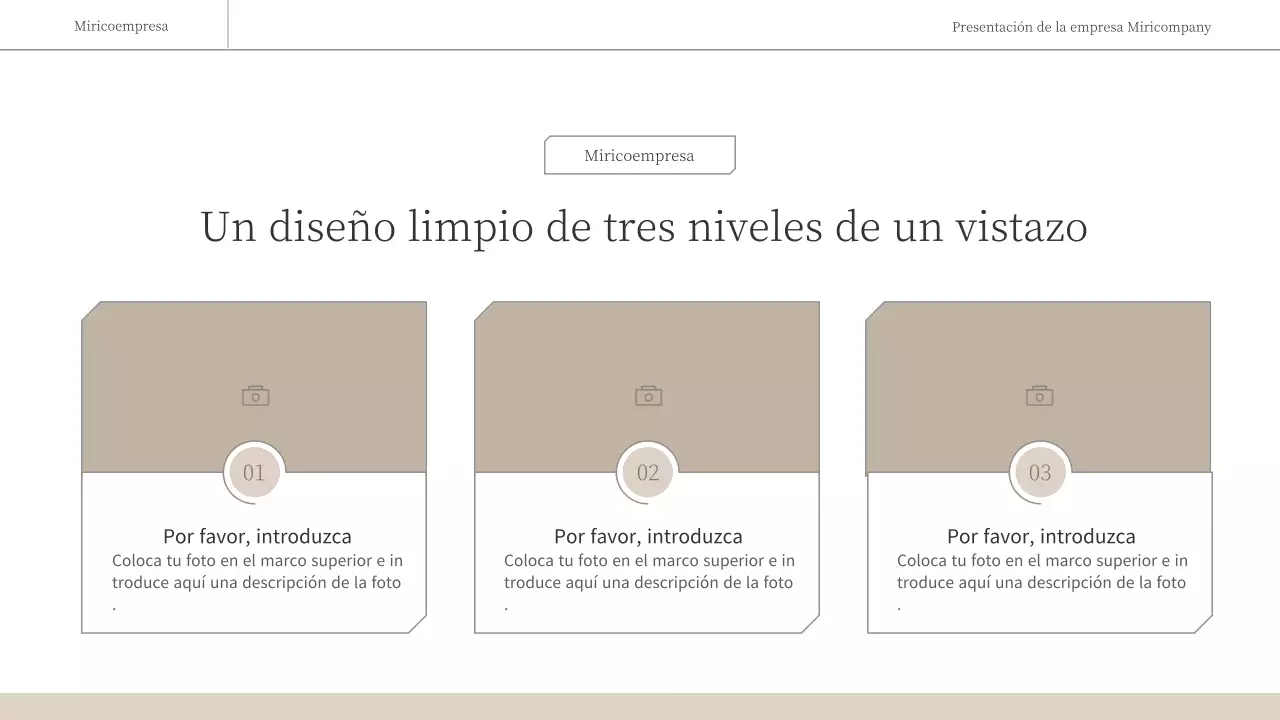The width and height of the screenshot is (1280, 720).
Task: Click the Miricoempresa label button above the title
Action: tap(639, 155)
